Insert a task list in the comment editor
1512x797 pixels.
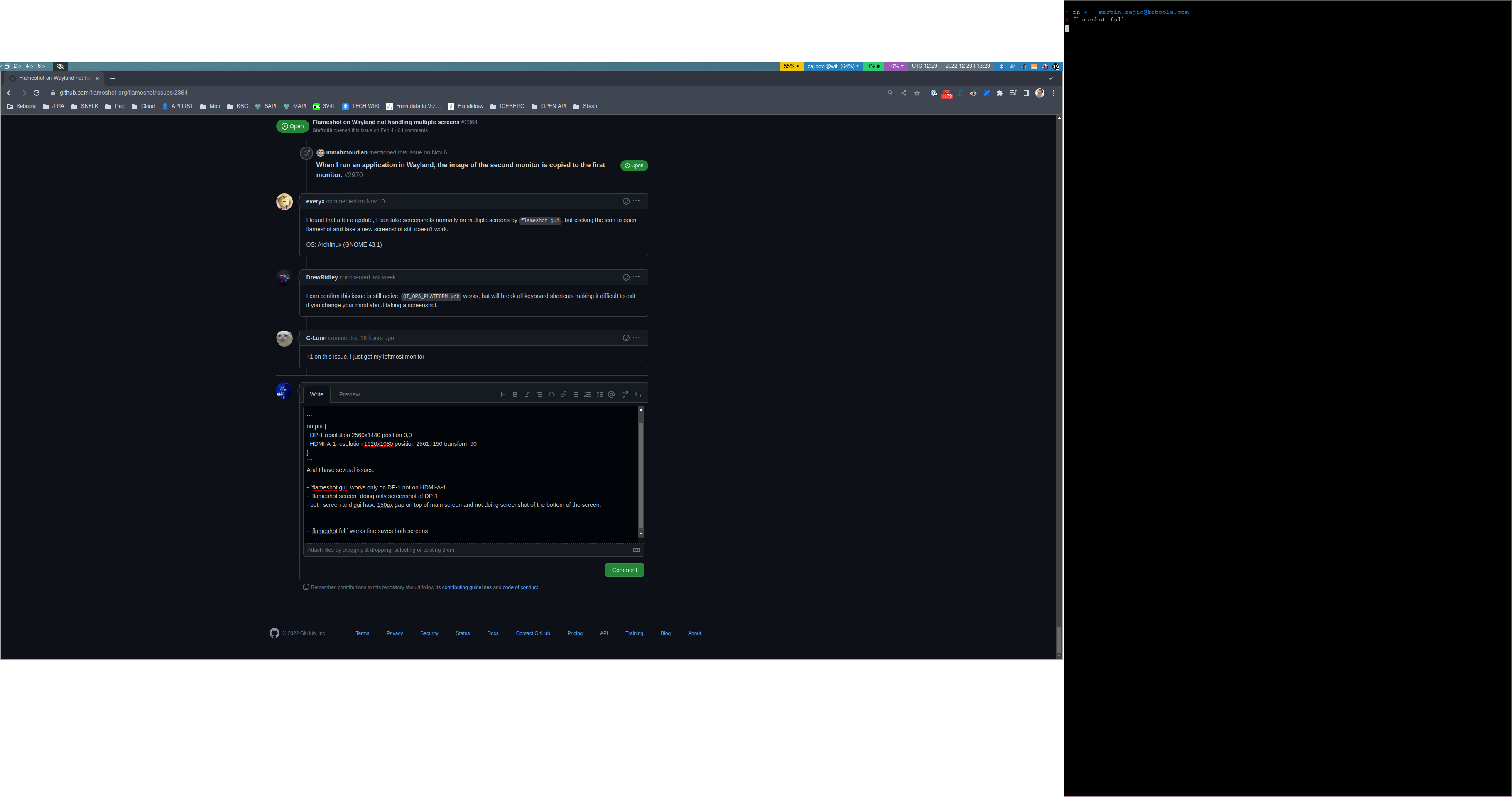[600, 394]
